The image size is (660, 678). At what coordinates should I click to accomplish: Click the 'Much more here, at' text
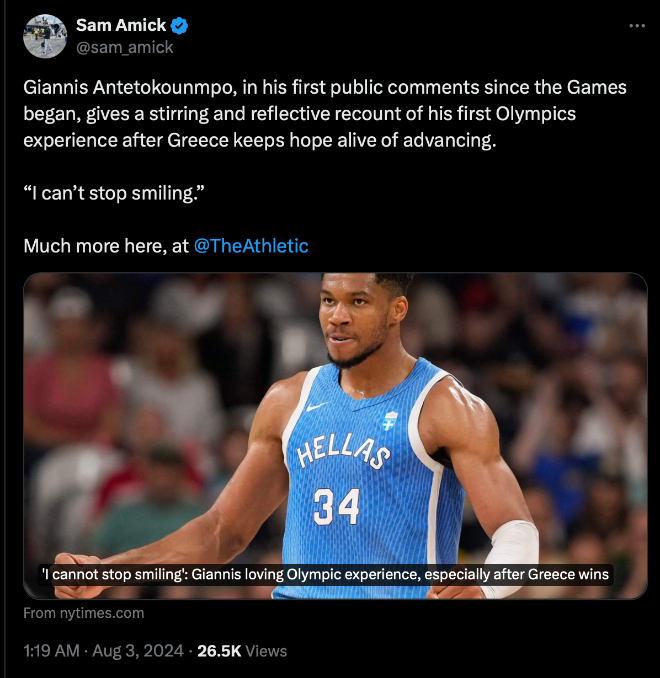106,246
